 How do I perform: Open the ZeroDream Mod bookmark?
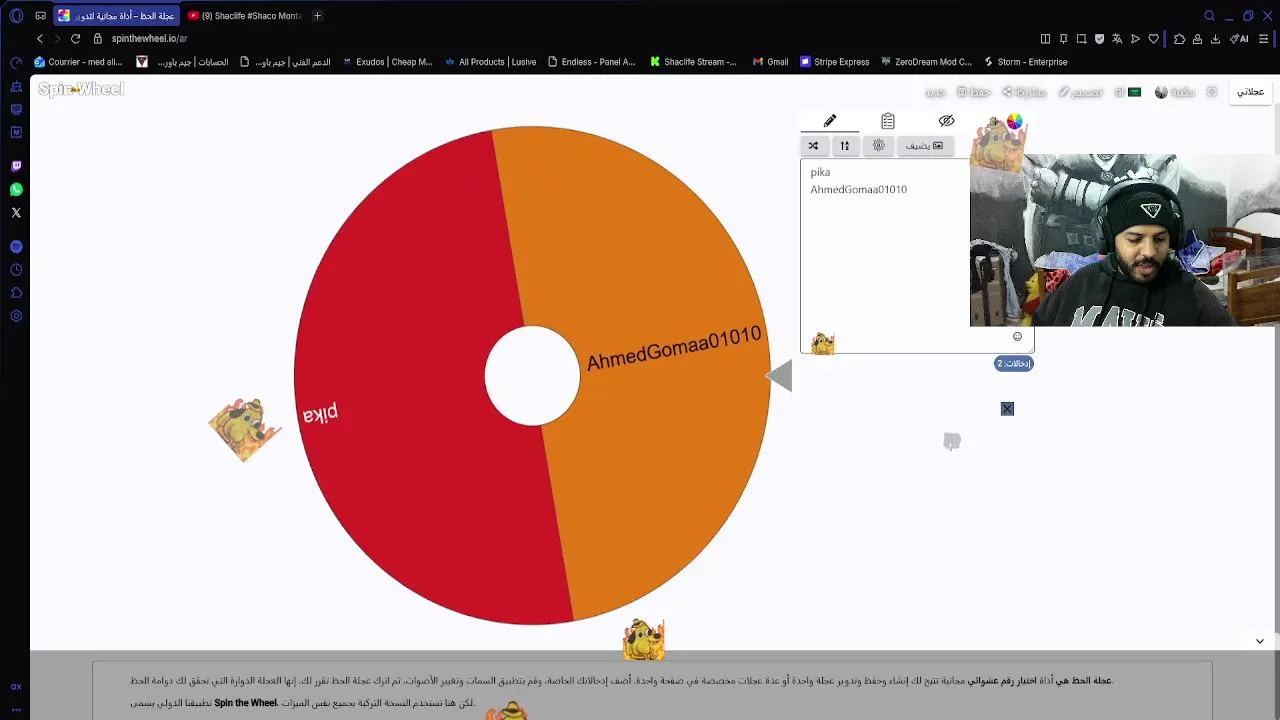point(926,62)
